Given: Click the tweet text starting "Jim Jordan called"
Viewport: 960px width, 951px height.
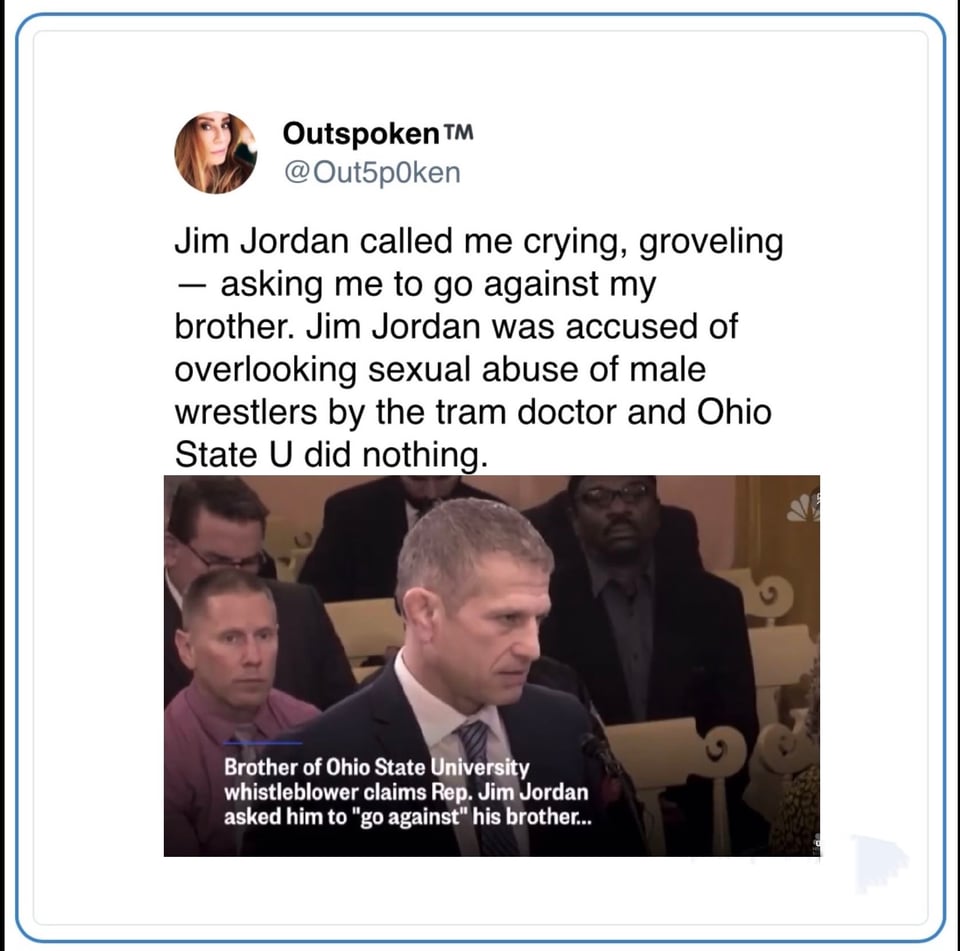Looking at the screenshot, I should pyautogui.click(x=478, y=348).
